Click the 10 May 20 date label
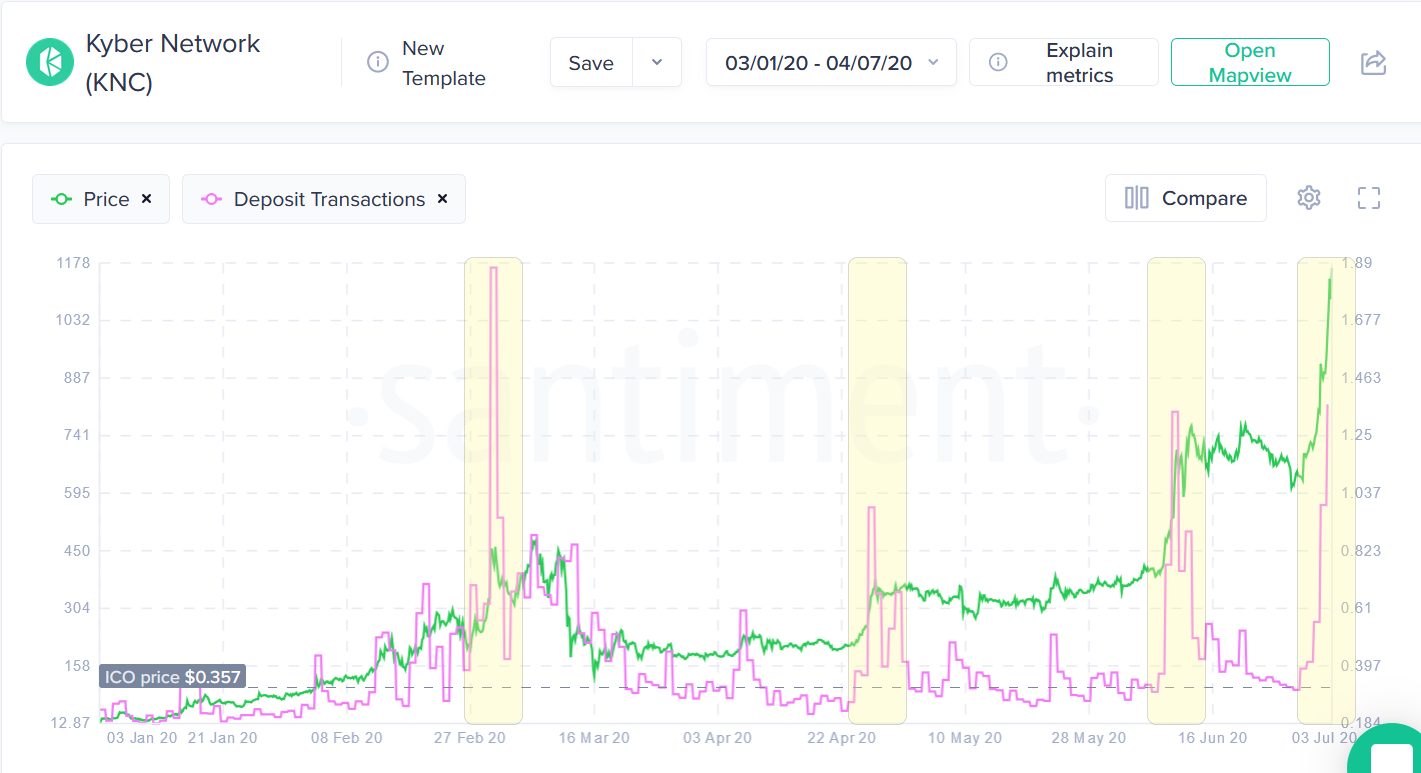1421x773 pixels. 965,739
